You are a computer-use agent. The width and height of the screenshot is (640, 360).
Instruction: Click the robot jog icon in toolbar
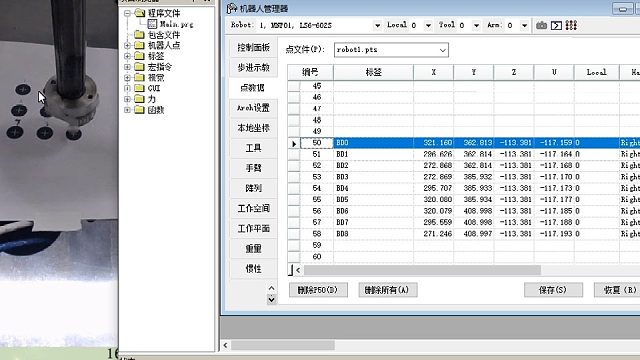[x=542, y=25]
